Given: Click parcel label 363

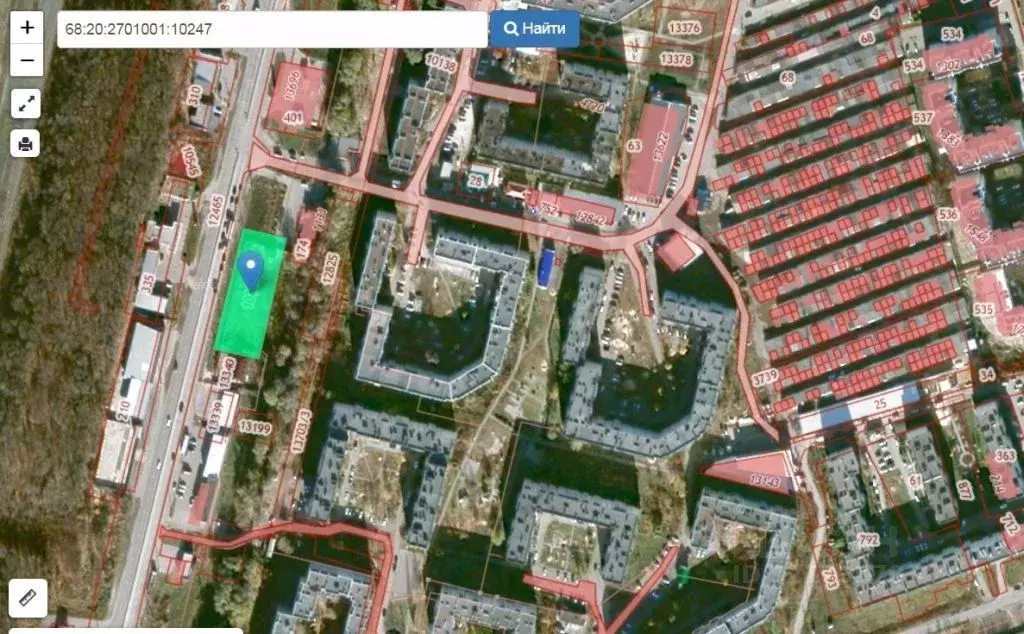Looking at the screenshot, I should point(1005,455).
